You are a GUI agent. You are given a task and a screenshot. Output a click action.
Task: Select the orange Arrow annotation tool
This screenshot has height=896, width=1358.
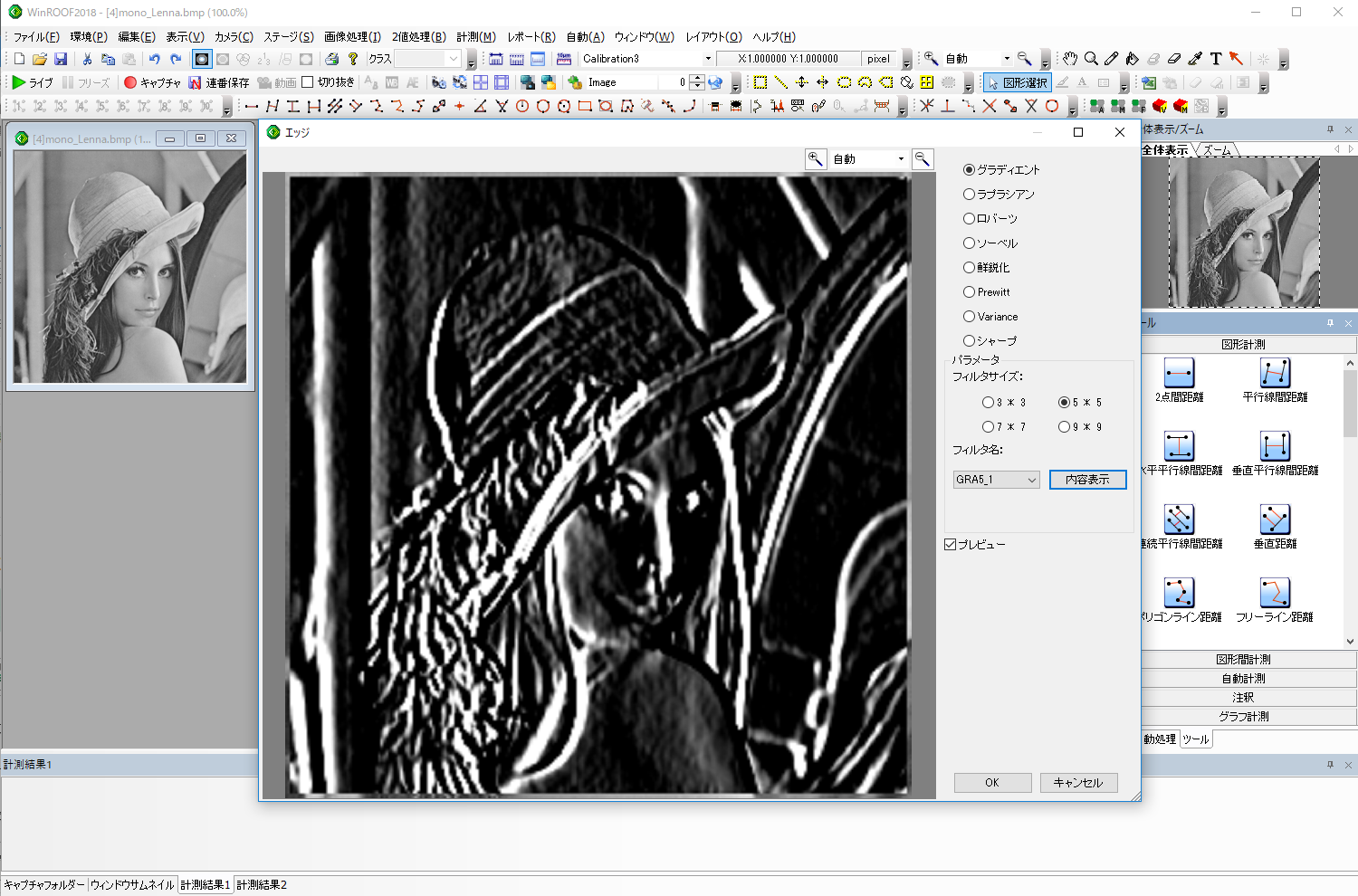[x=1237, y=59]
